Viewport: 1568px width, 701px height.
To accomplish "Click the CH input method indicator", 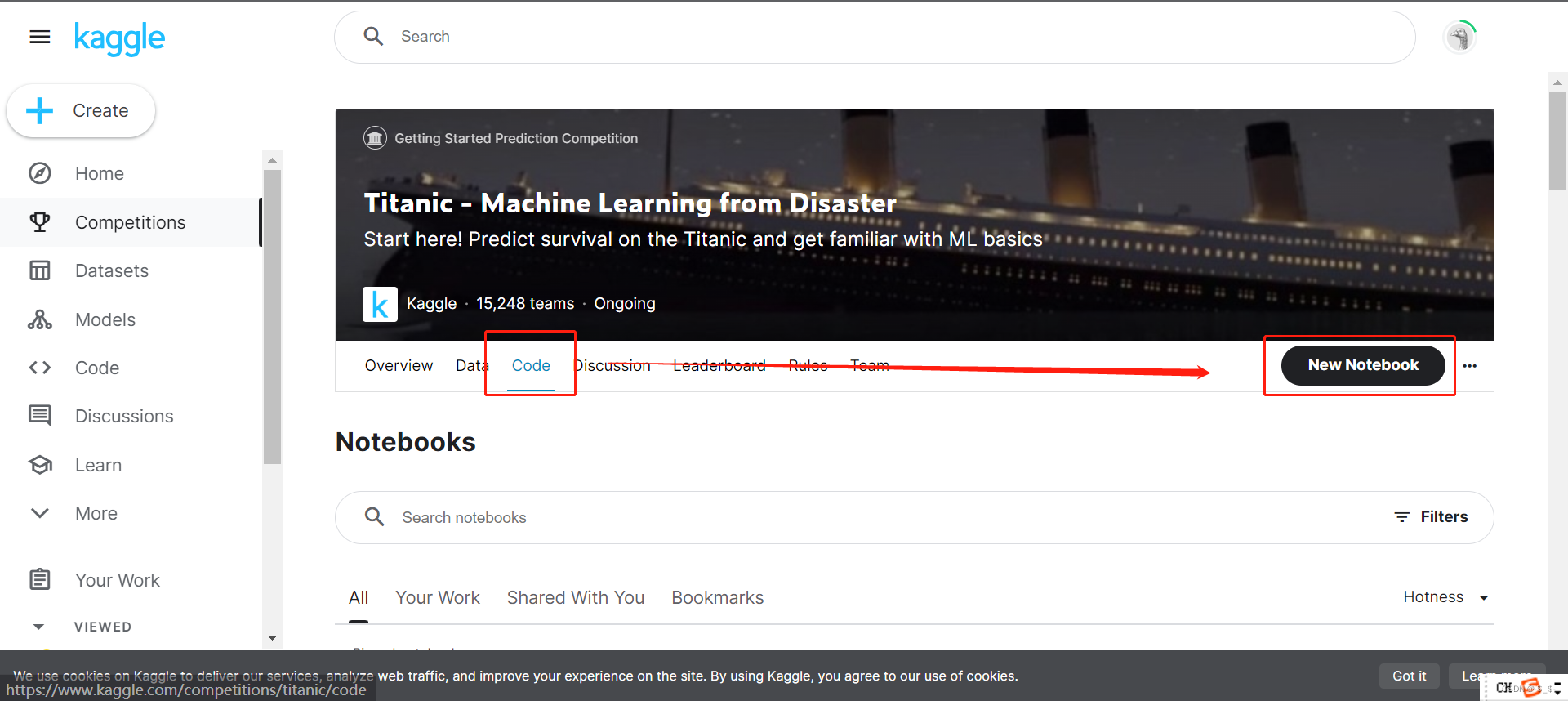I will coord(1503,688).
